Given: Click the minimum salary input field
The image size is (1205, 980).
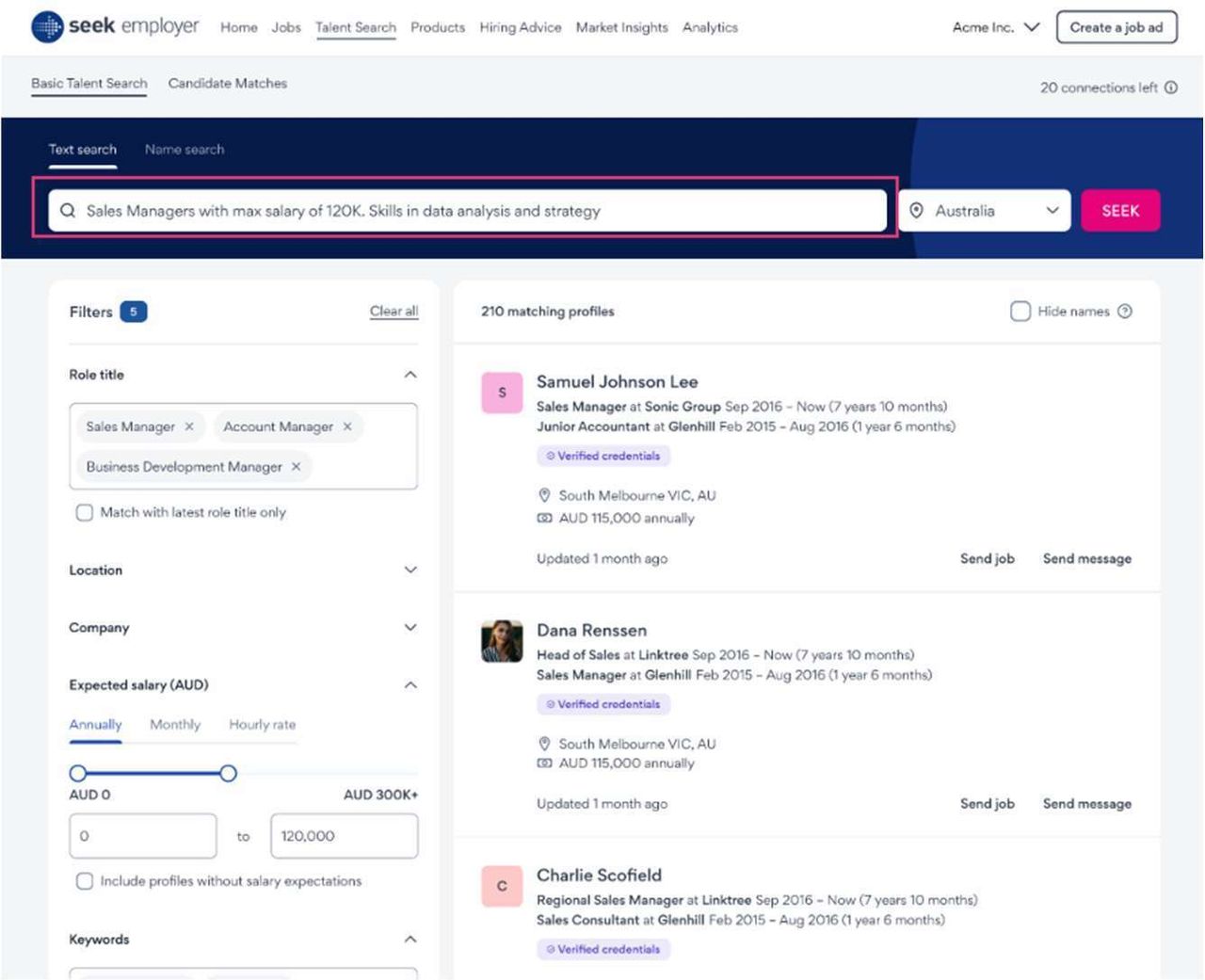Looking at the screenshot, I should pyautogui.click(x=143, y=836).
